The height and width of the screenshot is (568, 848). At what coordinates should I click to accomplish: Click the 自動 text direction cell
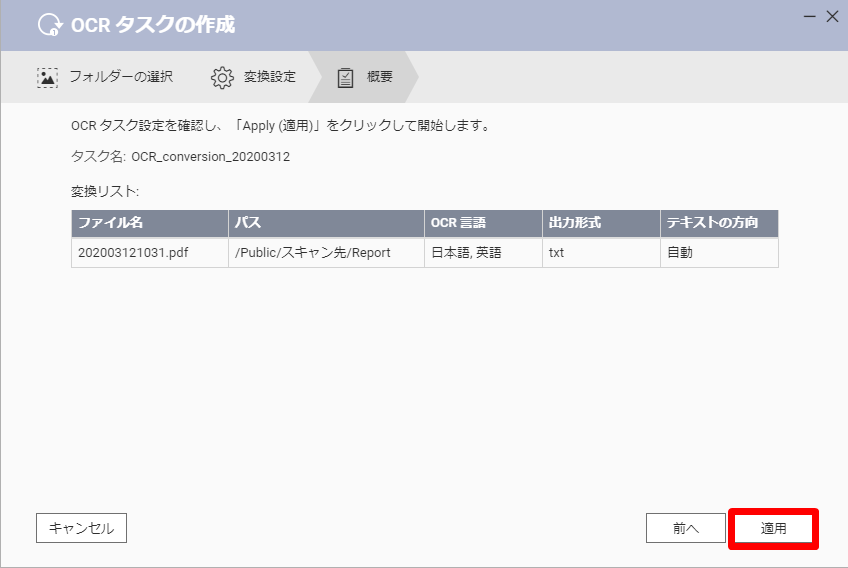coord(719,253)
